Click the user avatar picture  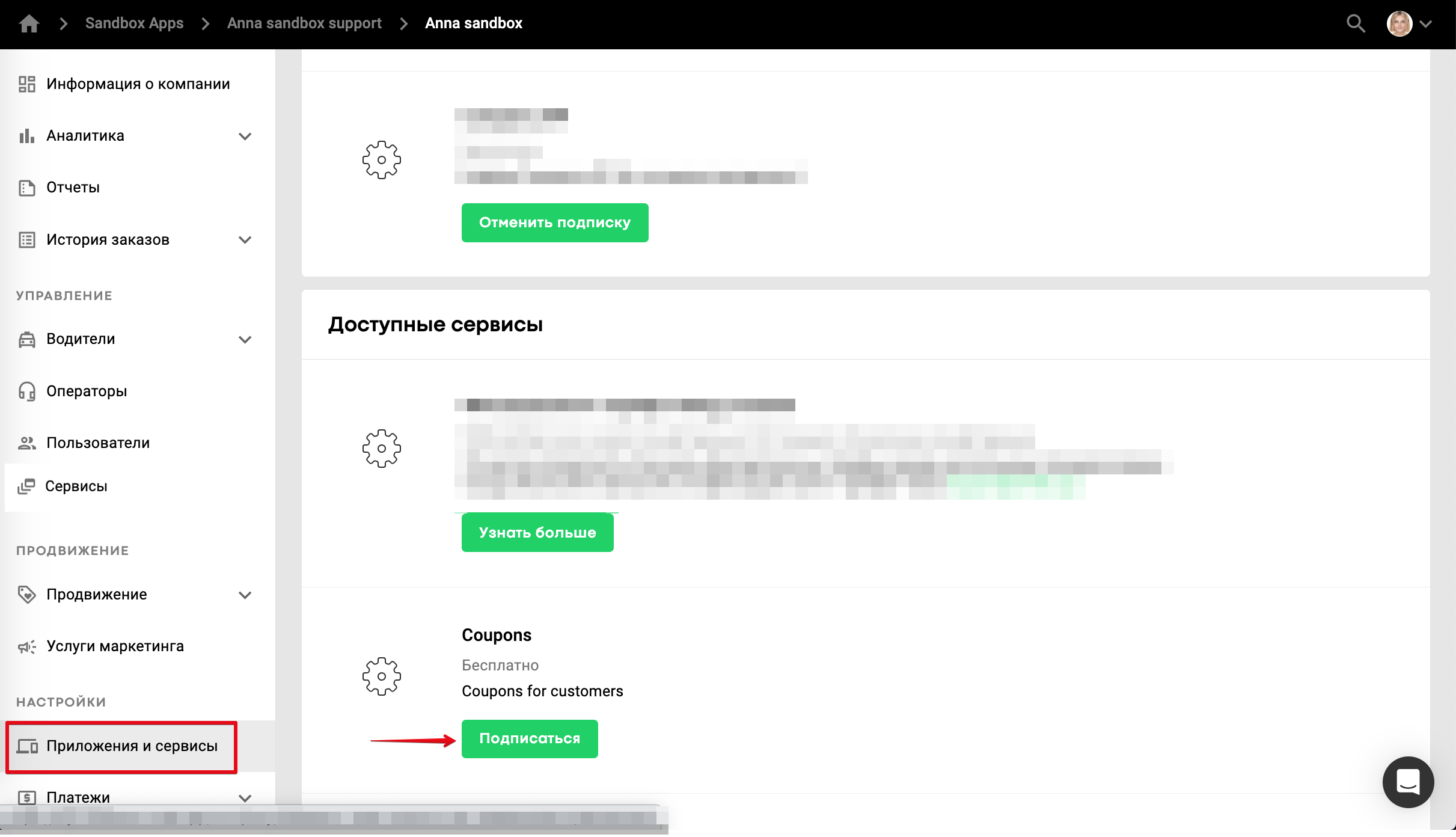point(1399,23)
